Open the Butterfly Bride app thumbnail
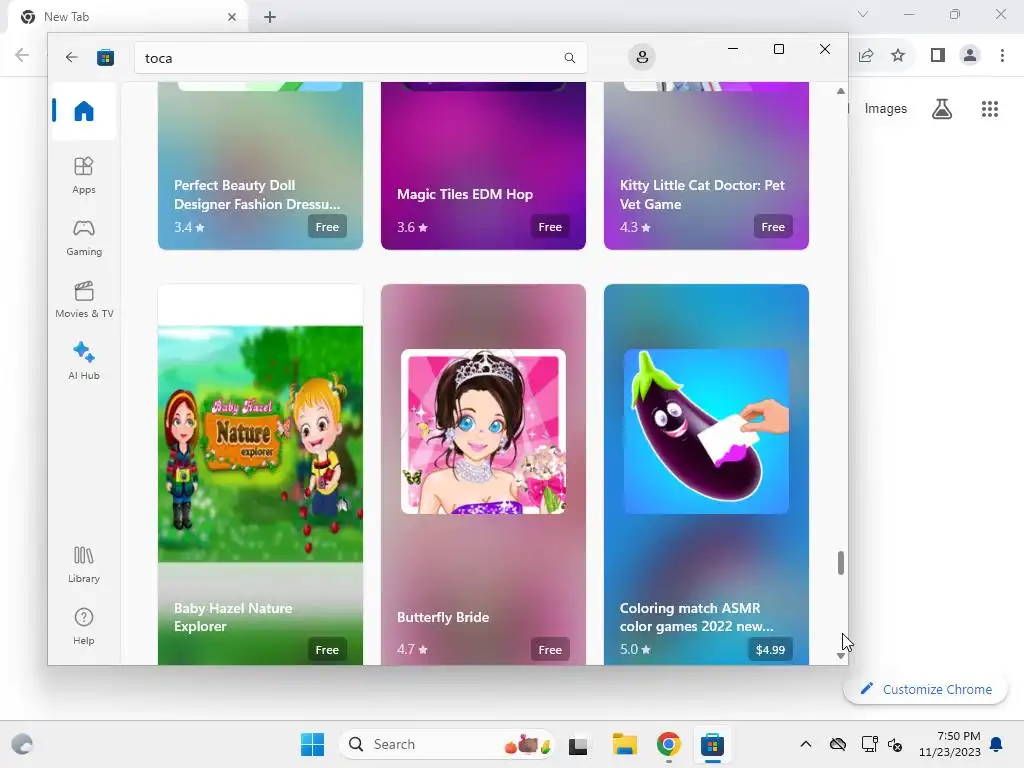 [x=483, y=432]
